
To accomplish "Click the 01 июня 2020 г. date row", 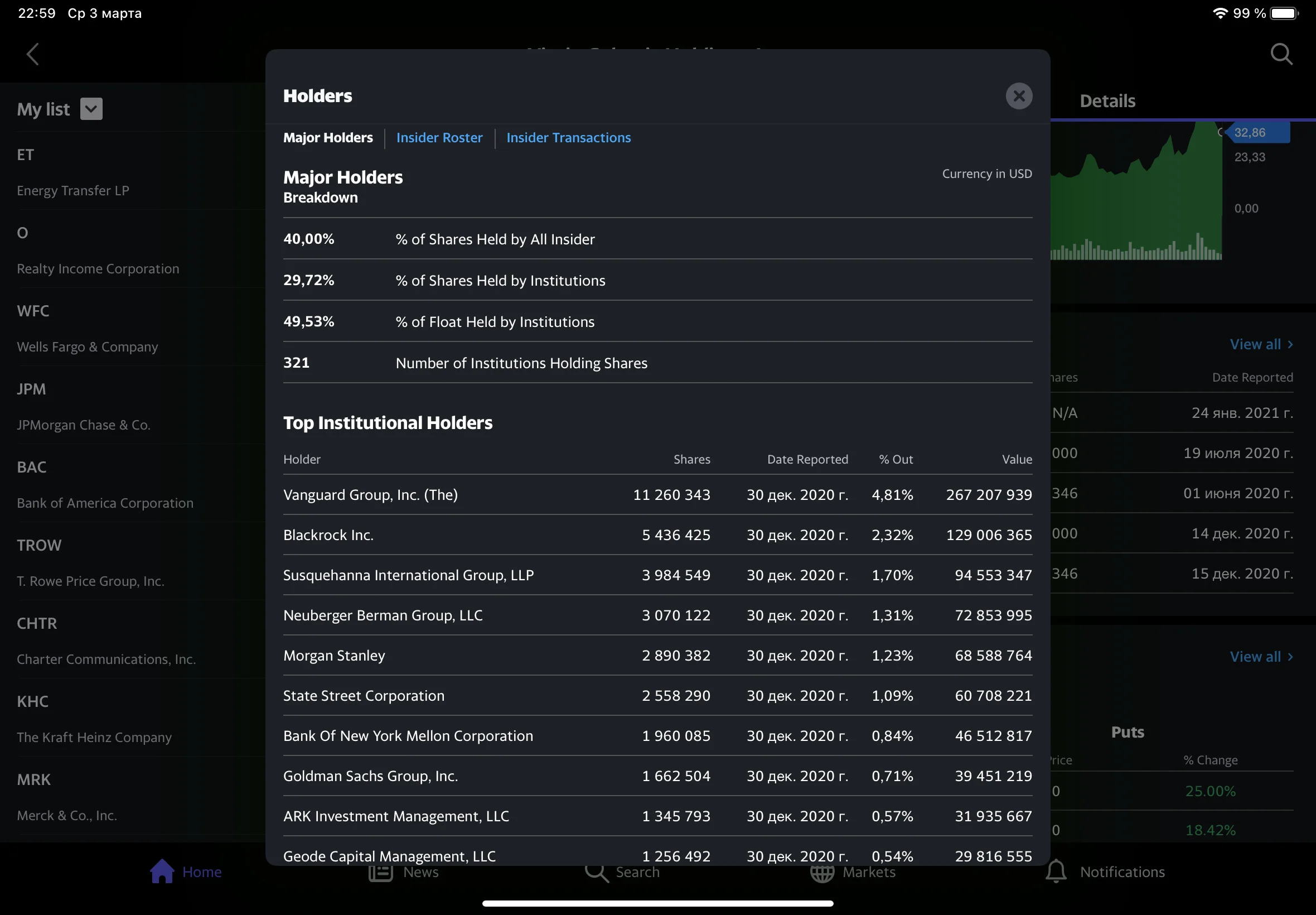I will (x=1238, y=493).
